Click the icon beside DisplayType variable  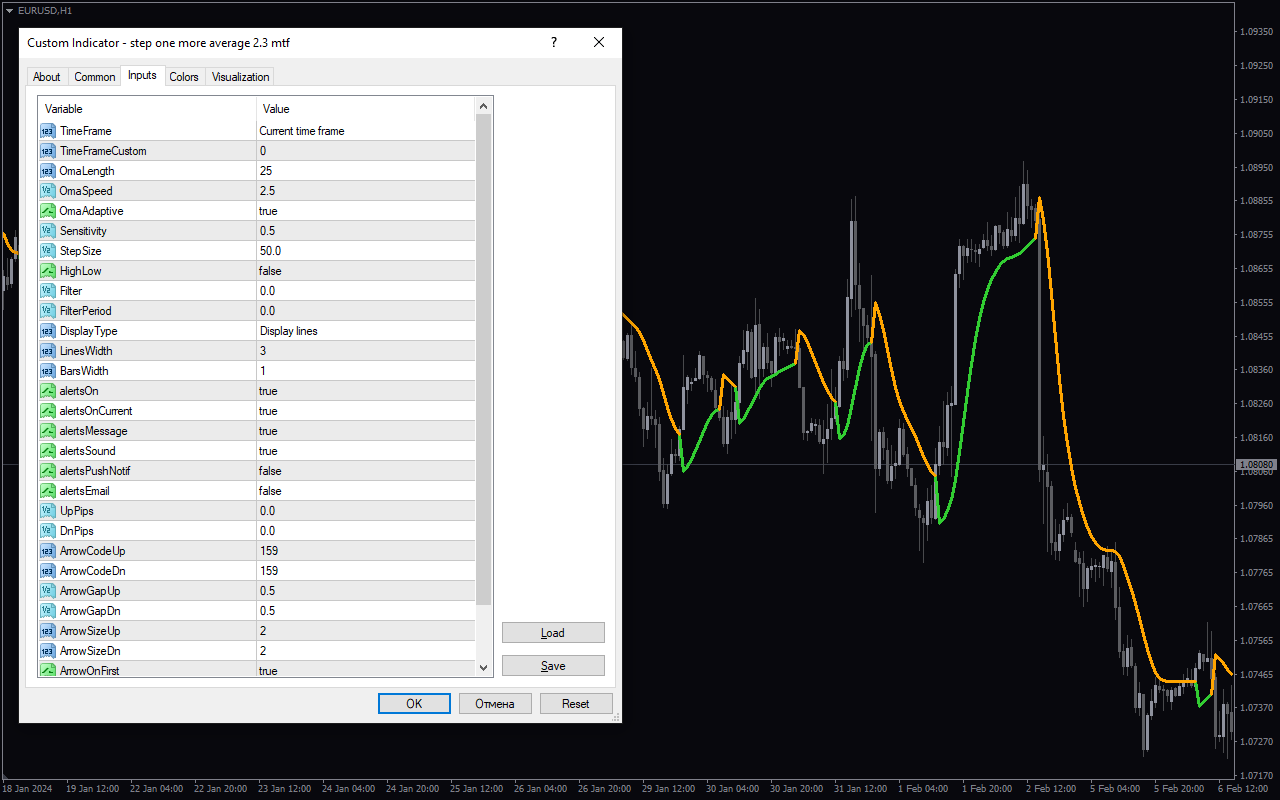[x=47, y=331]
